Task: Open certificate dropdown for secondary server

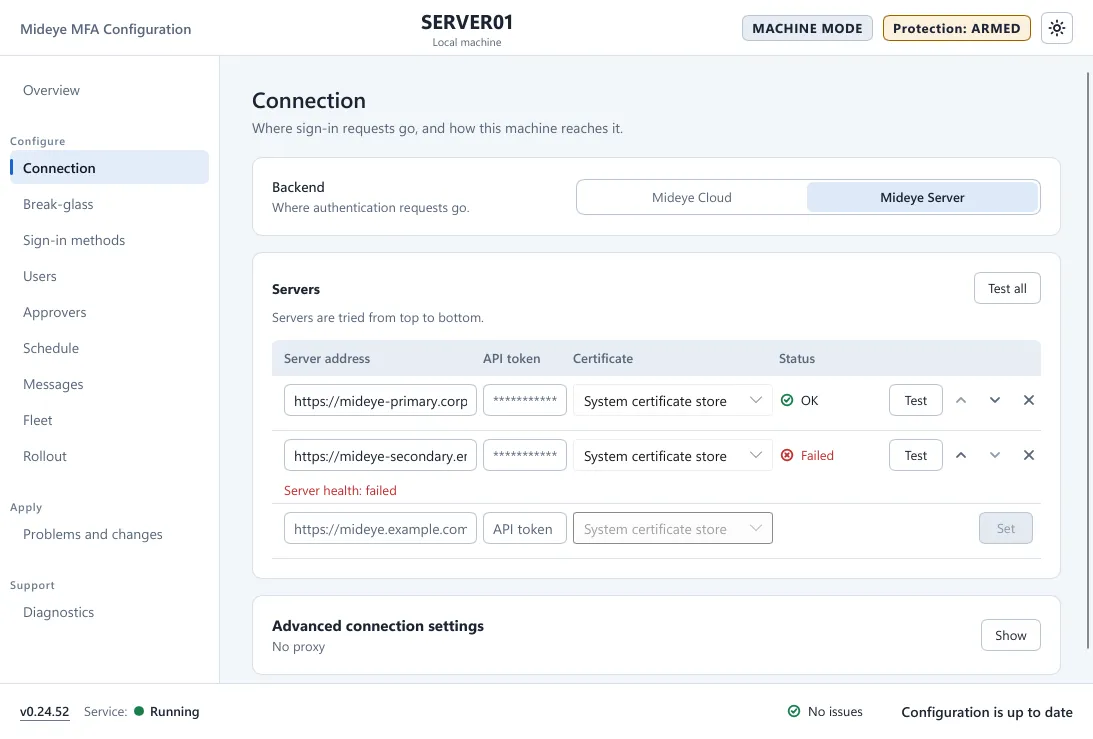Action: 672,456
